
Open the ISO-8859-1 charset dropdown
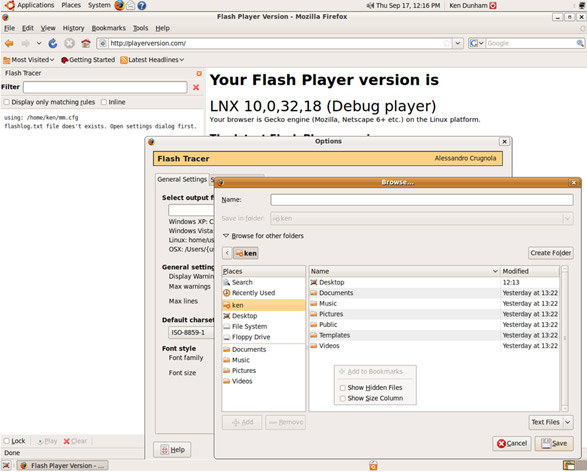tap(191, 332)
